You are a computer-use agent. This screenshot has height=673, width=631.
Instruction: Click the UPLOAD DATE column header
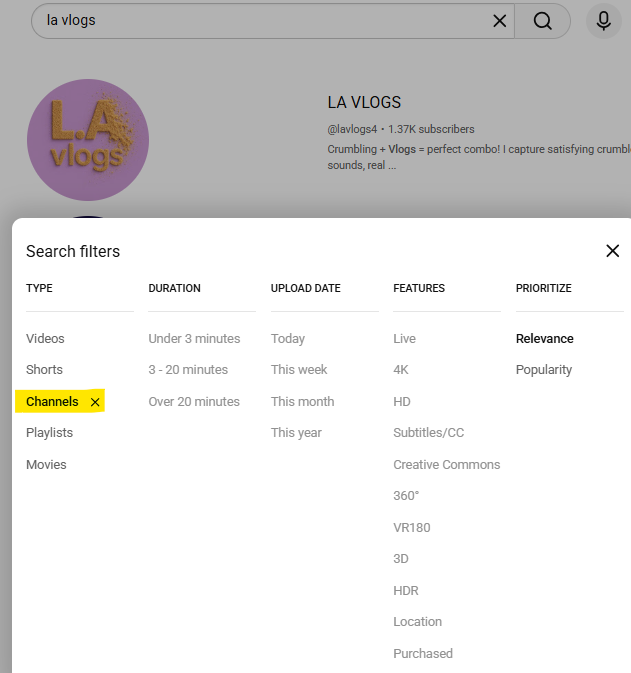point(305,288)
